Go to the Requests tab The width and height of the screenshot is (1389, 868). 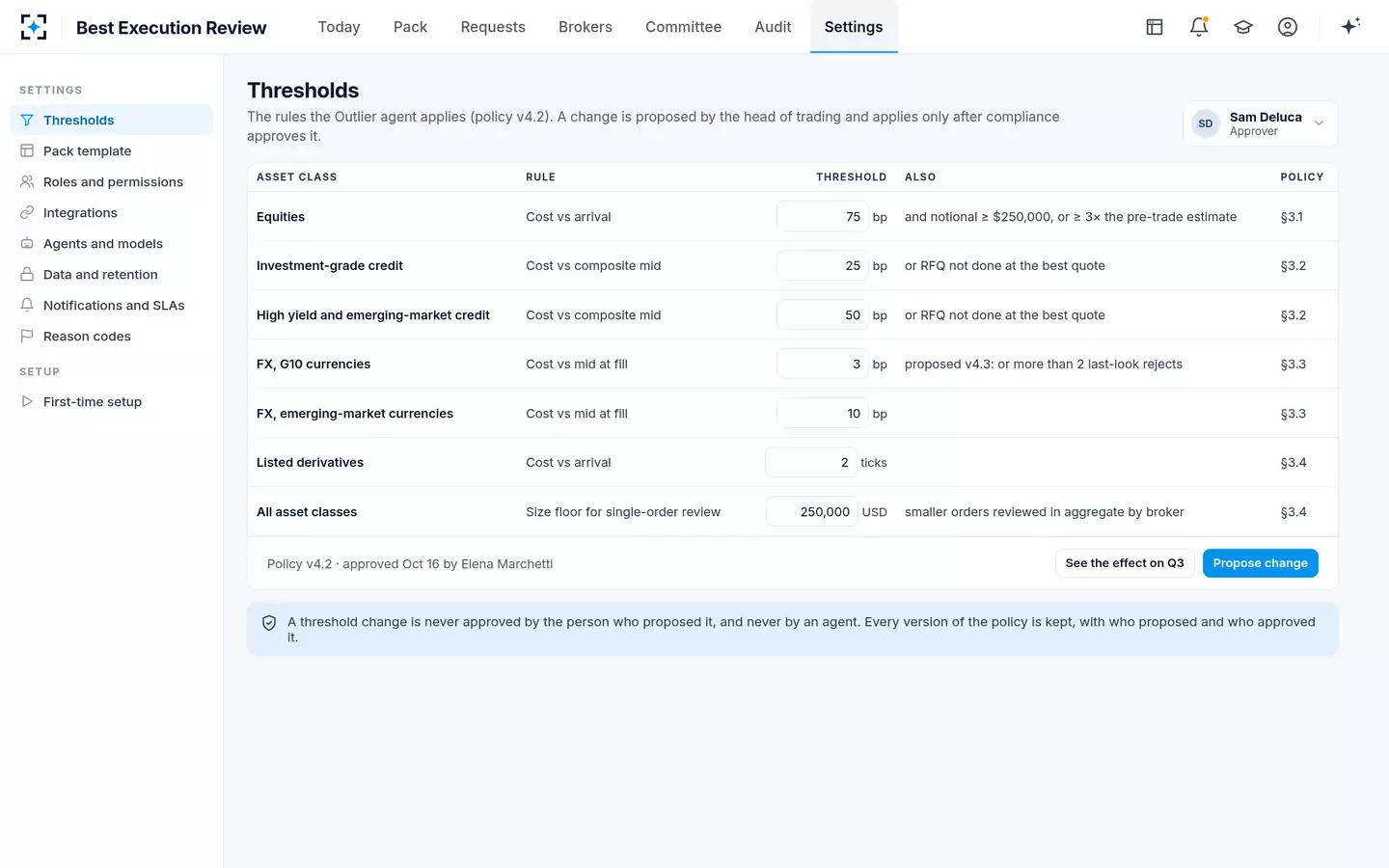pos(493,27)
